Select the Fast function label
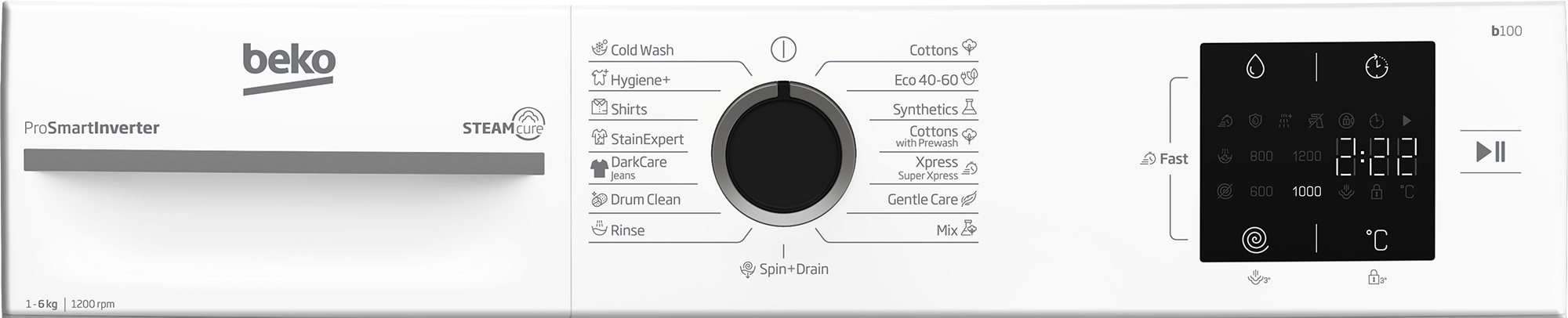 coord(1164,159)
